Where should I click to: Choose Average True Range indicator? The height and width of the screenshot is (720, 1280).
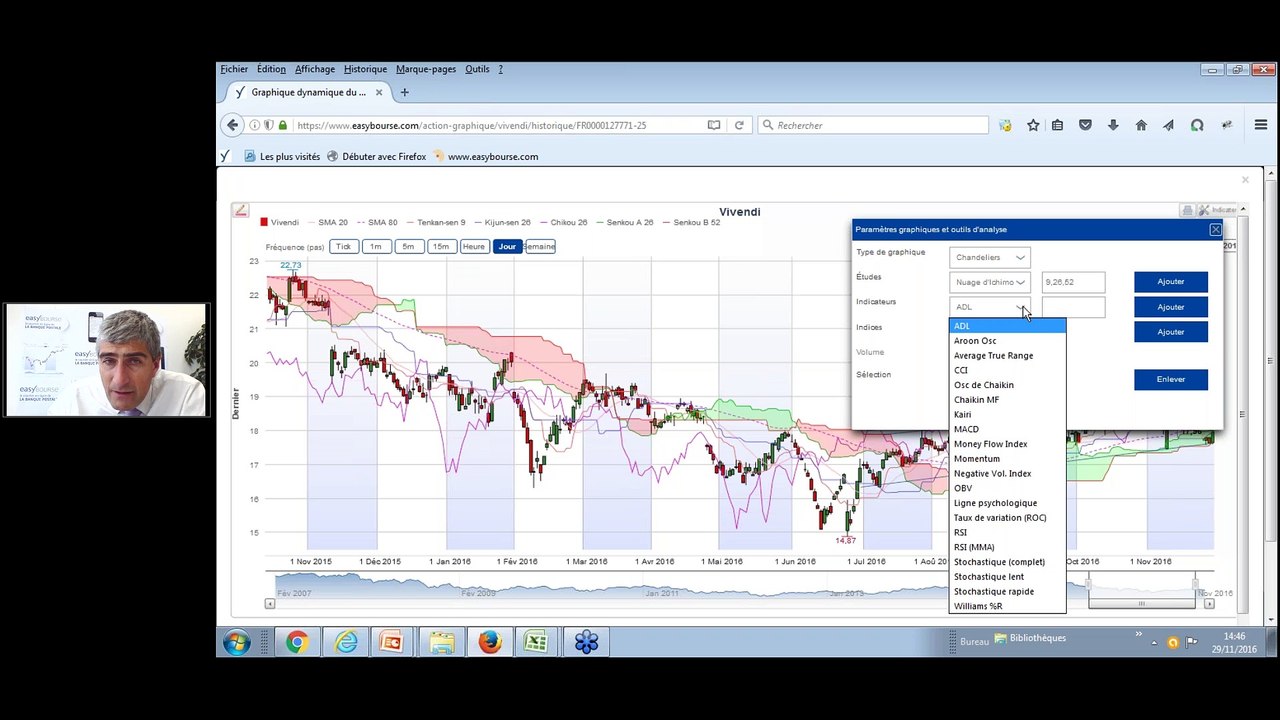pyautogui.click(x=1007, y=356)
